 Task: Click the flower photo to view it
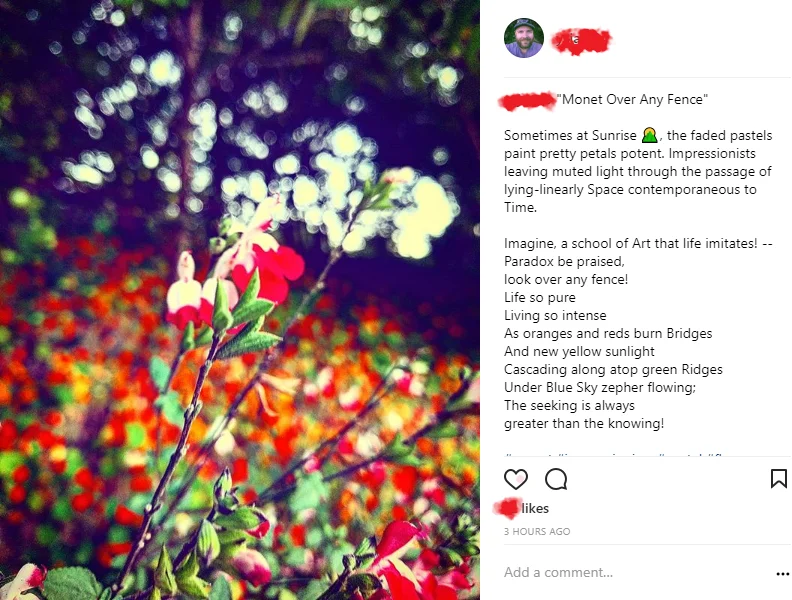240,300
